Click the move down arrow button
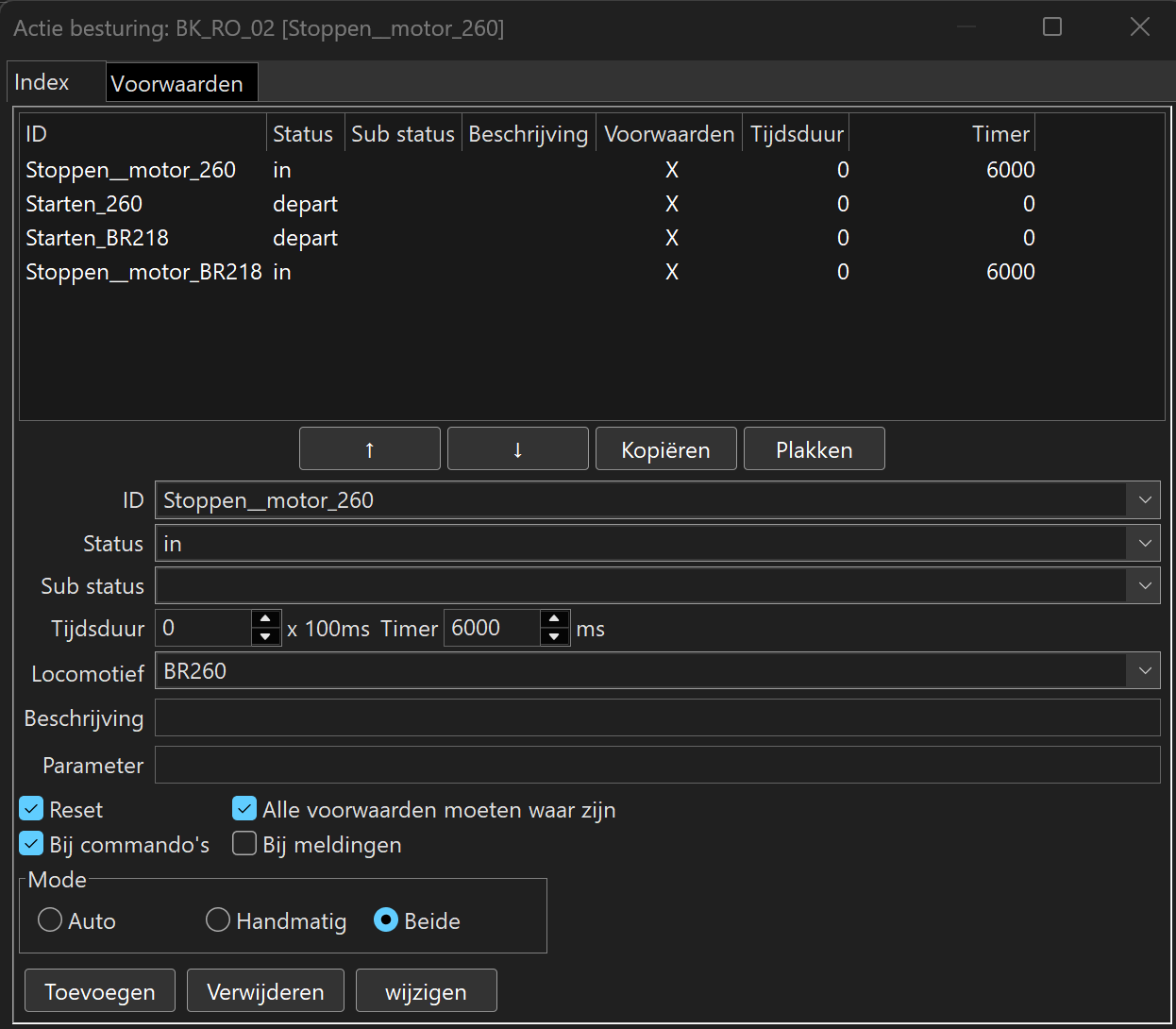The height and width of the screenshot is (1029, 1176). coord(517,449)
